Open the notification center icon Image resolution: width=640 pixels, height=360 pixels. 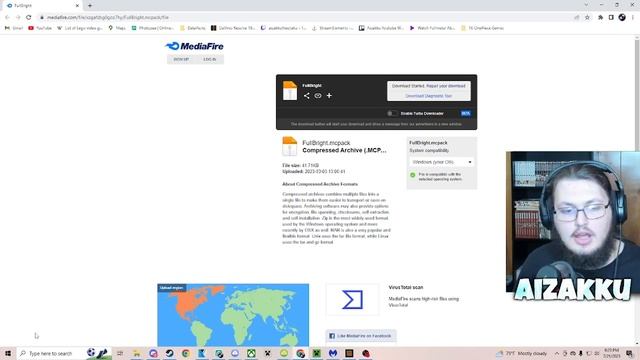pos(629,353)
